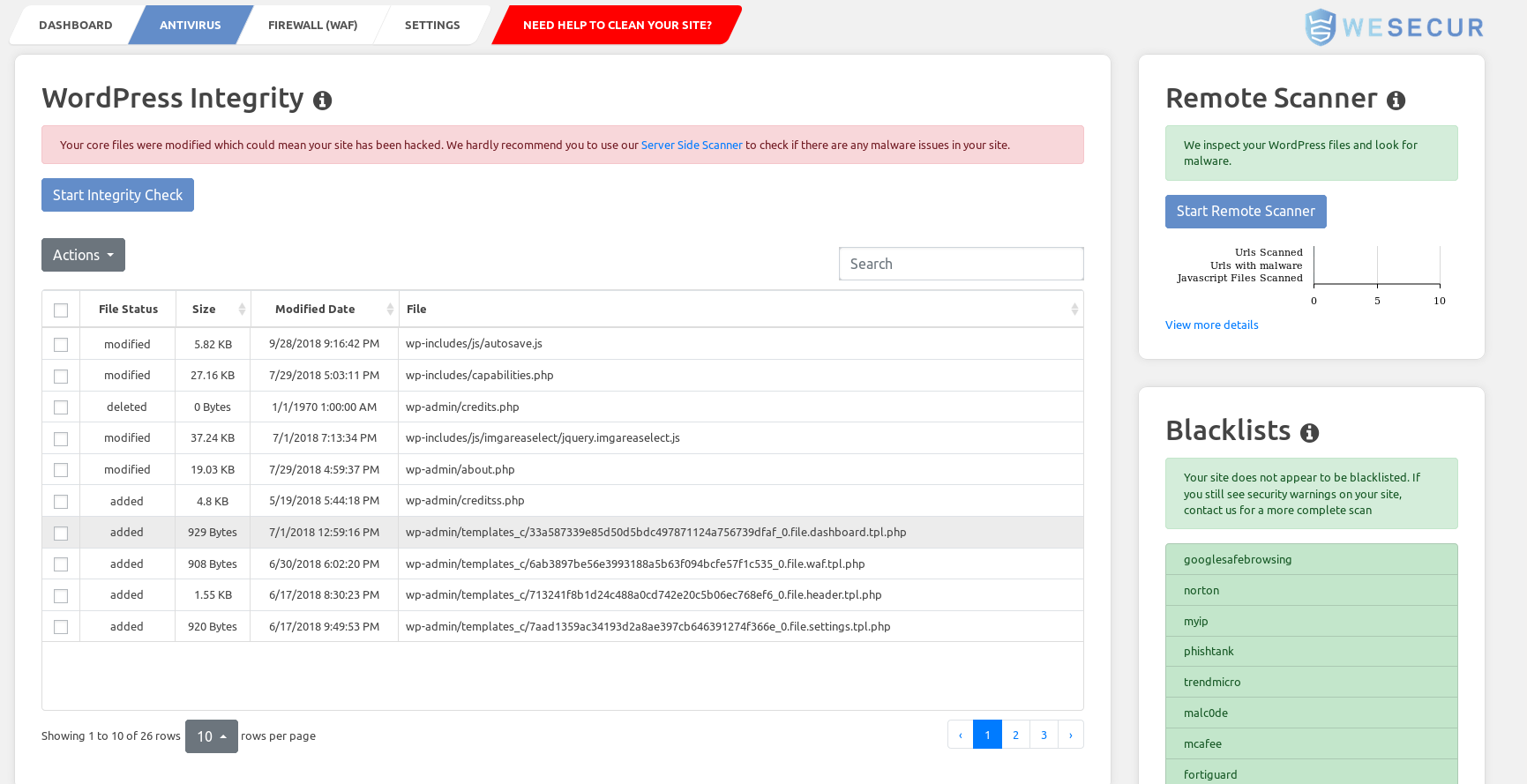This screenshot has width=1527, height=784.
Task: Check the autosave.js row checkbox
Action: [61, 345]
